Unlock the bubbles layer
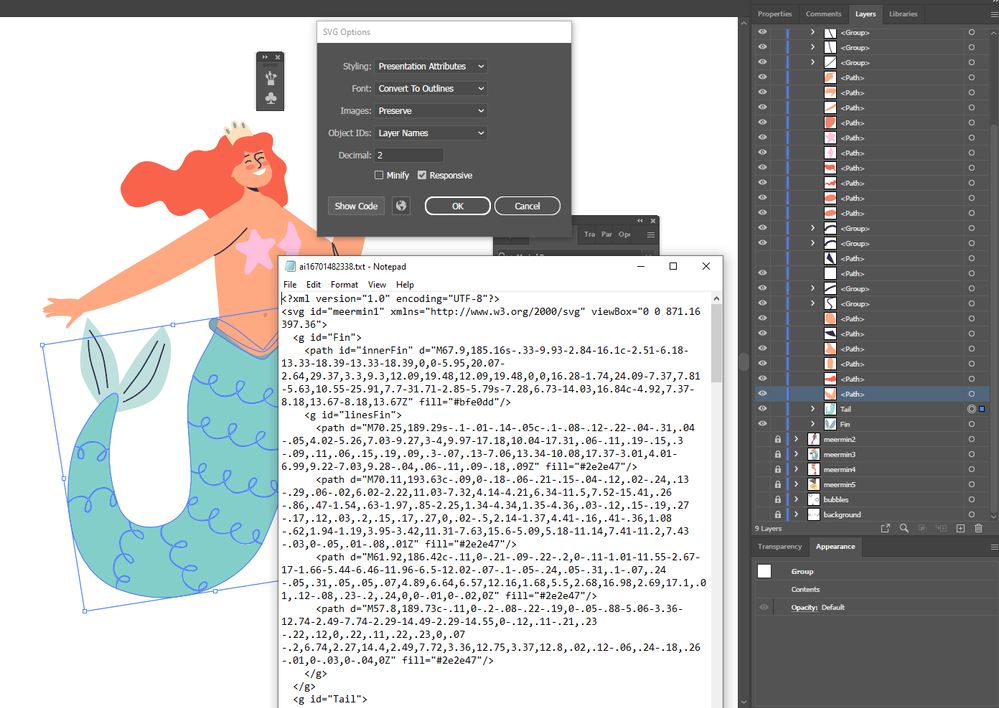This screenshot has height=708, width=999. pos(778,500)
